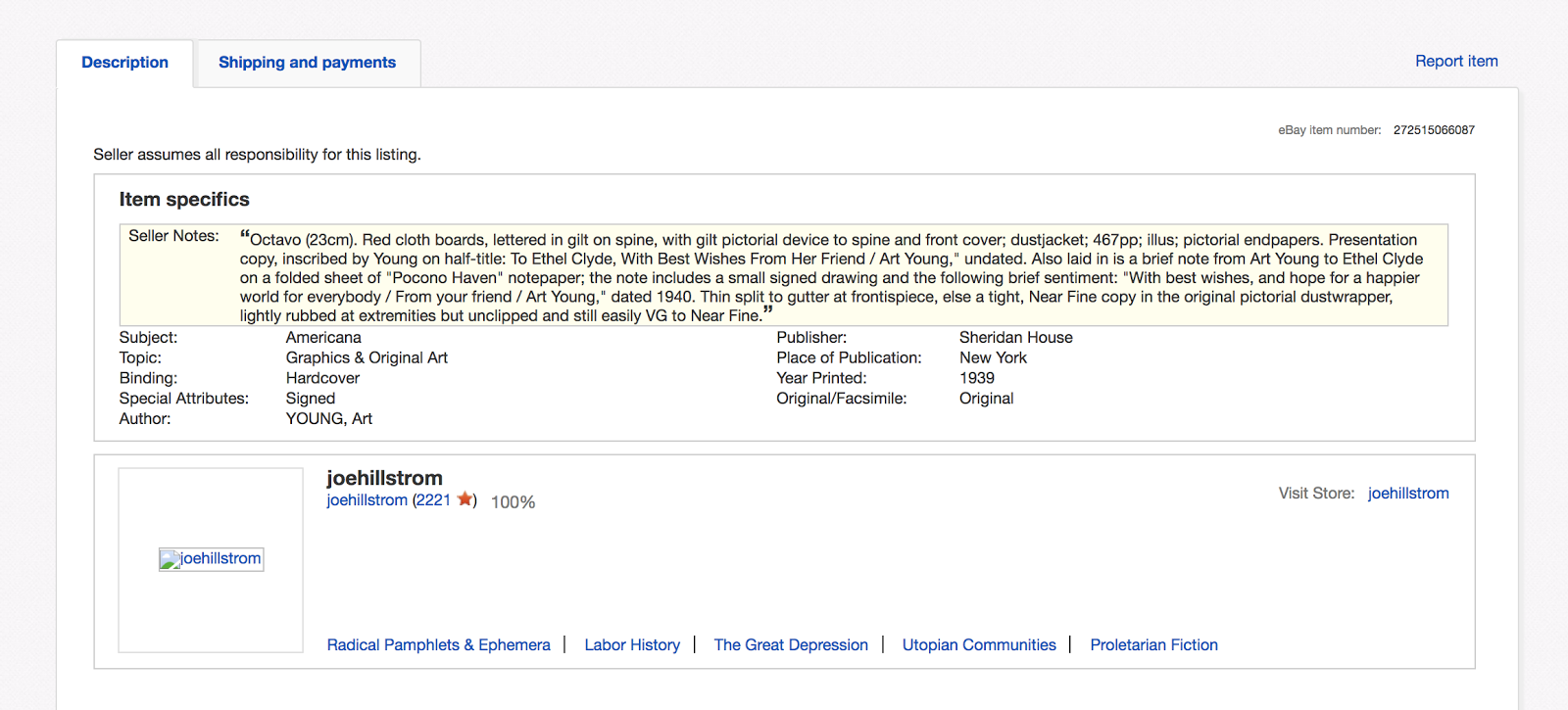The height and width of the screenshot is (710, 1568).
Task: Open the blue joehillstrom seller profile link
Action: (367, 500)
